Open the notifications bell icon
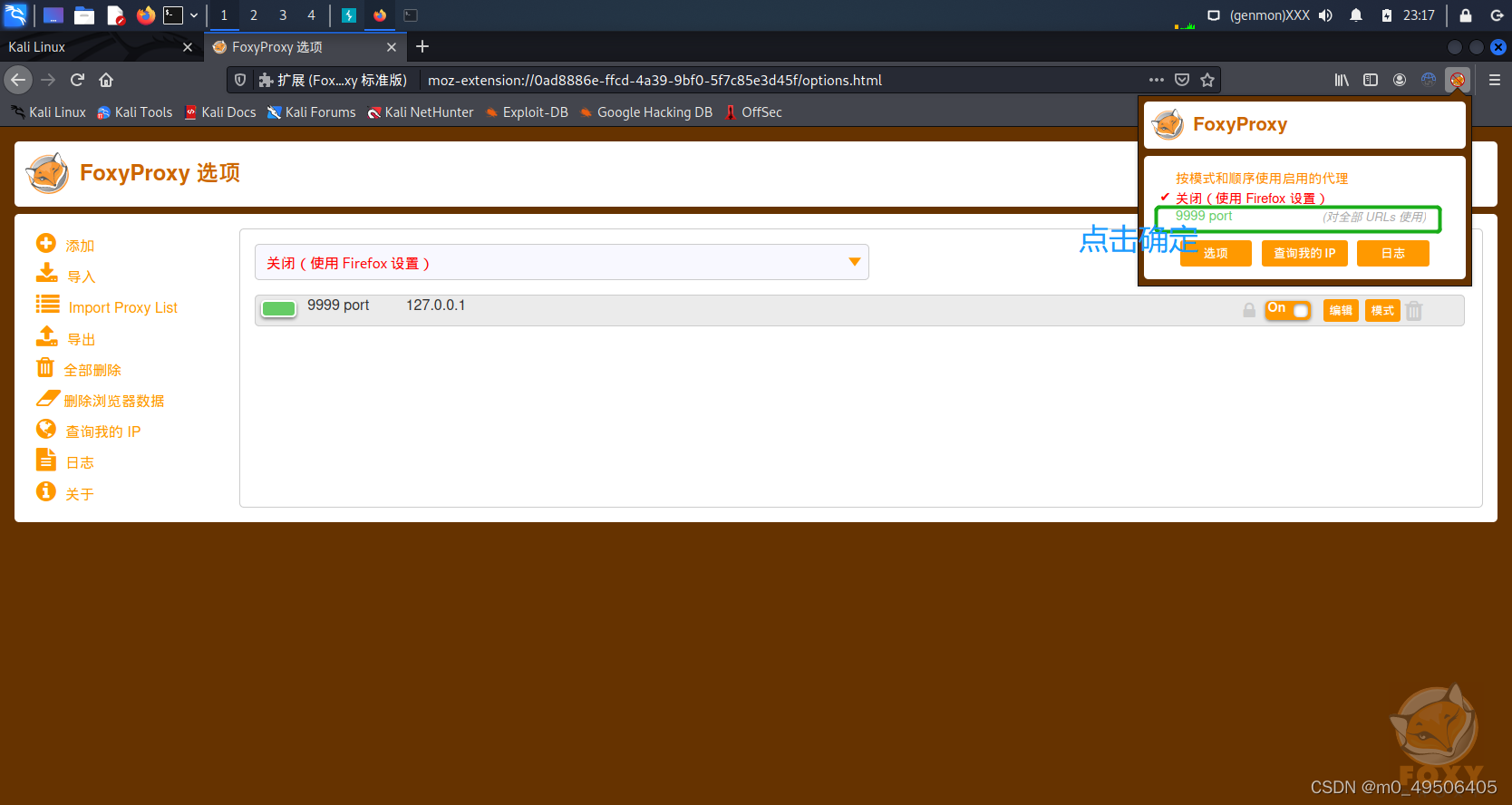 (x=1356, y=15)
